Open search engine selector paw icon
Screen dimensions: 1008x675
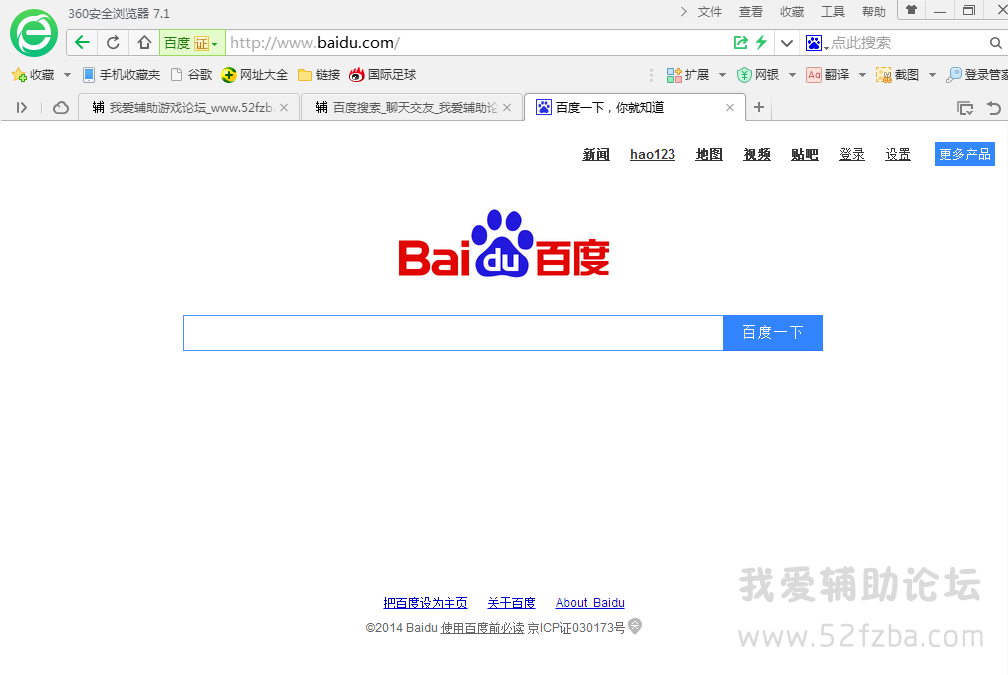(814, 43)
